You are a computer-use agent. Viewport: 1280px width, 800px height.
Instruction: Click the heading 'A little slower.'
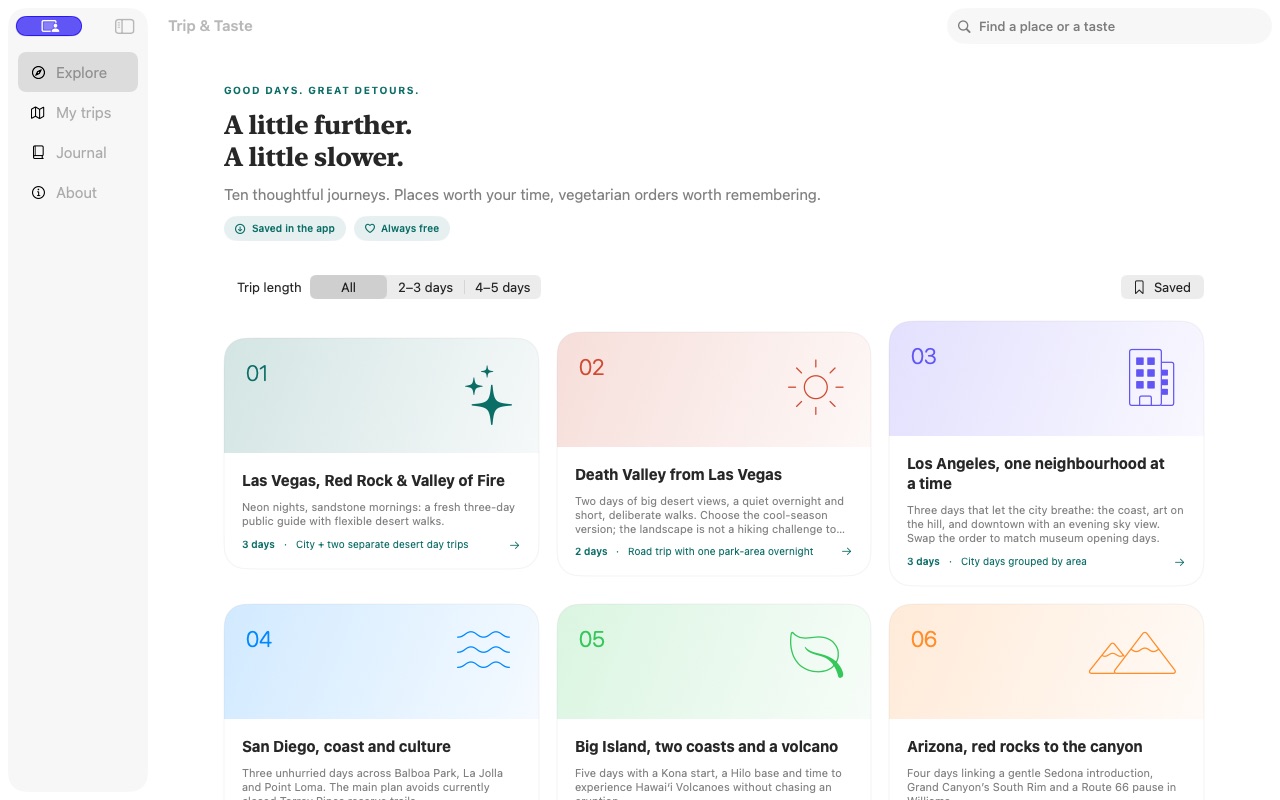click(314, 157)
